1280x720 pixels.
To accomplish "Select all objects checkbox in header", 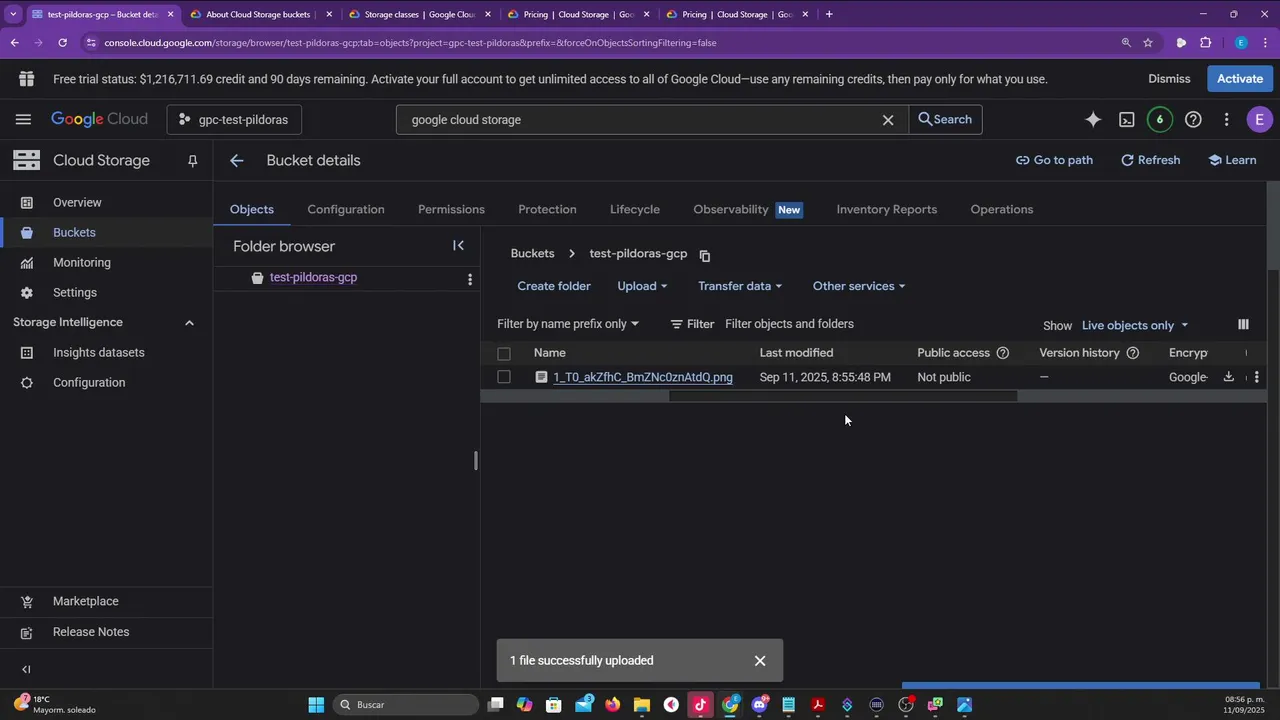I will [504, 353].
